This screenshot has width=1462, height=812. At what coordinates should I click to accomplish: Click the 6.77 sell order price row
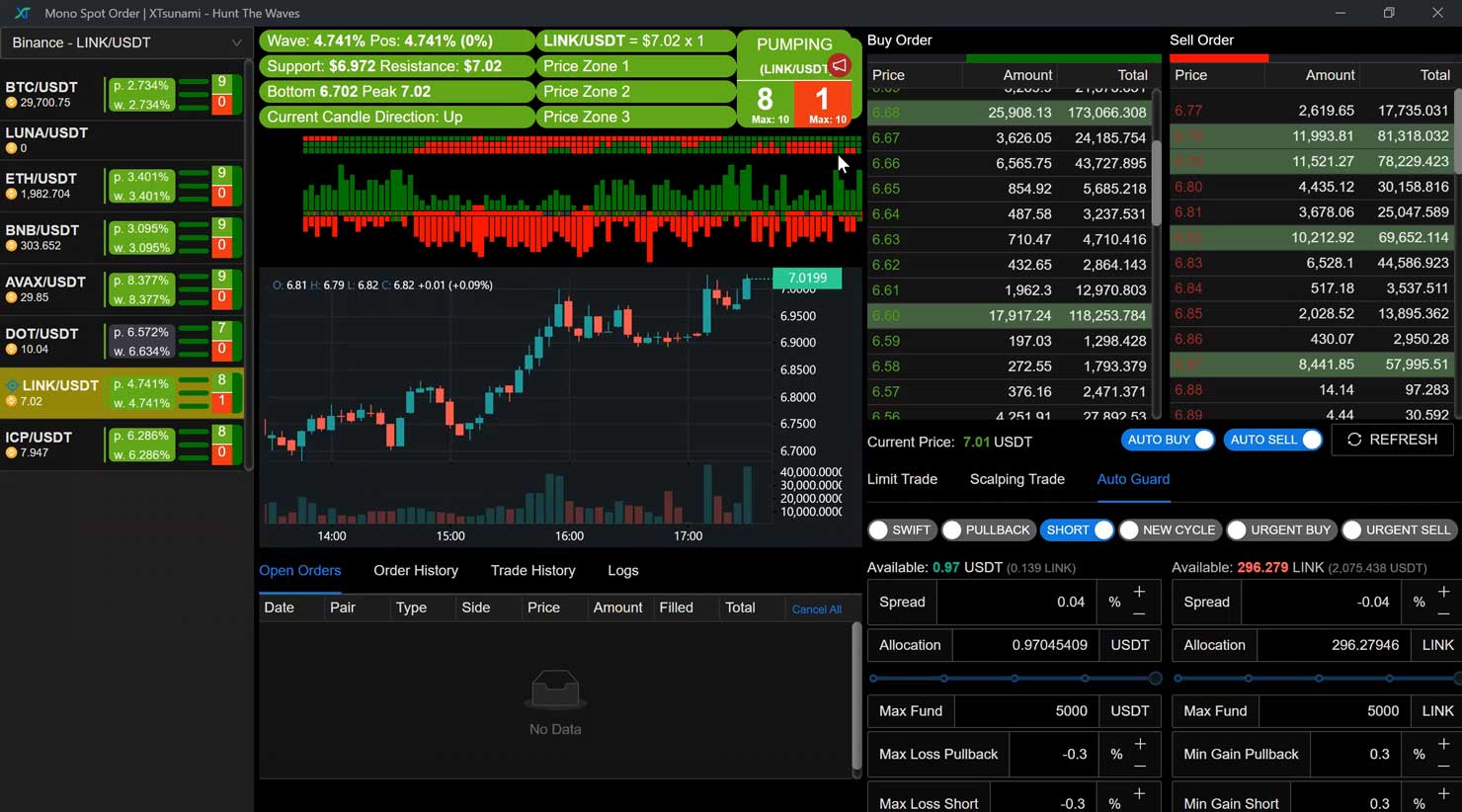click(x=1312, y=111)
